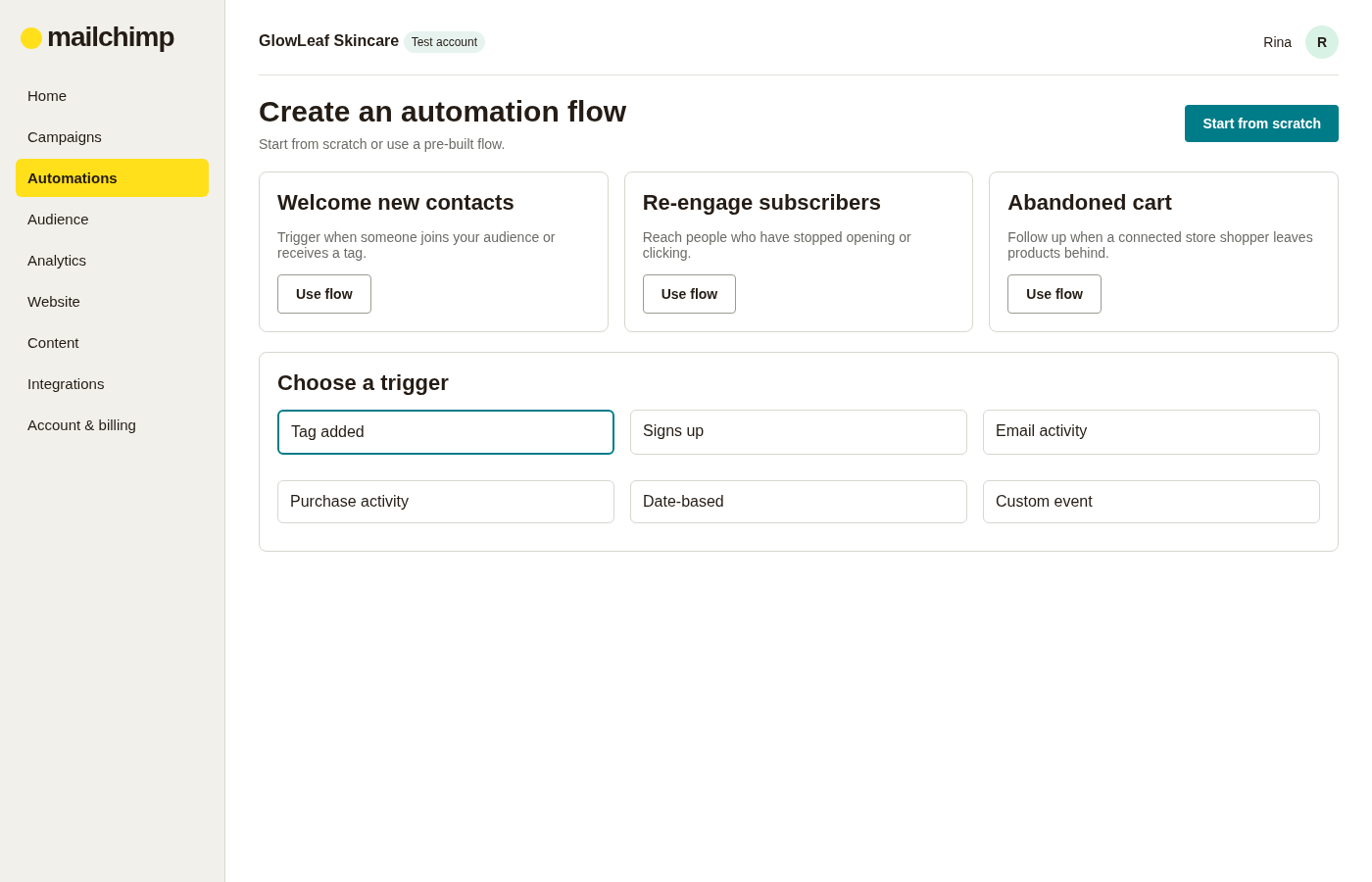Click the Create an automation flow title
The image size is (1372, 882).
click(x=442, y=112)
